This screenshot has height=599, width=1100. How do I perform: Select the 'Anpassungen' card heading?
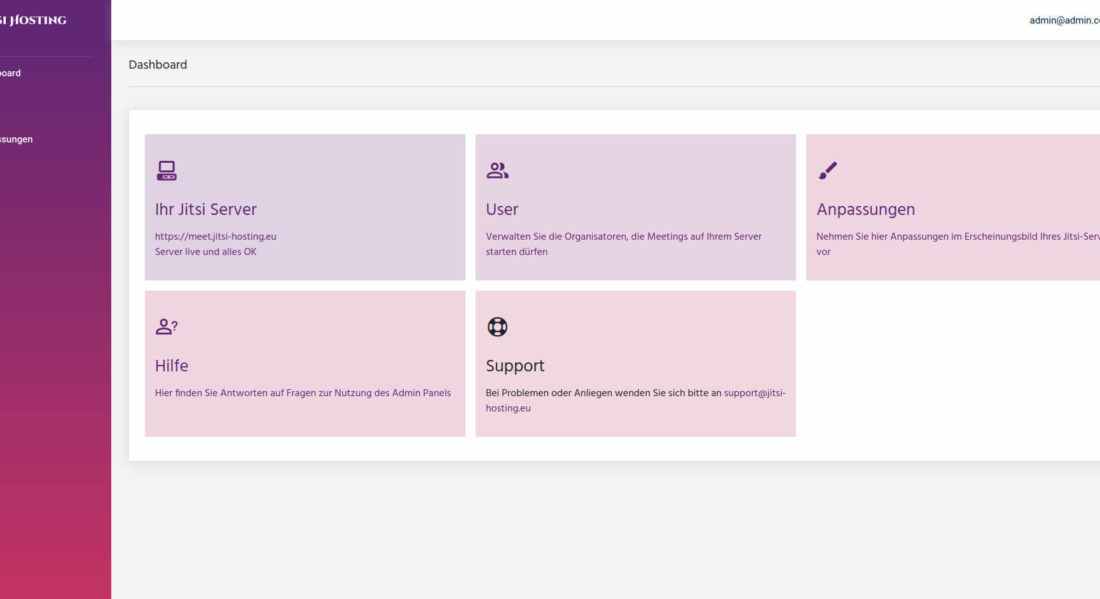click(x=865, y=210)
